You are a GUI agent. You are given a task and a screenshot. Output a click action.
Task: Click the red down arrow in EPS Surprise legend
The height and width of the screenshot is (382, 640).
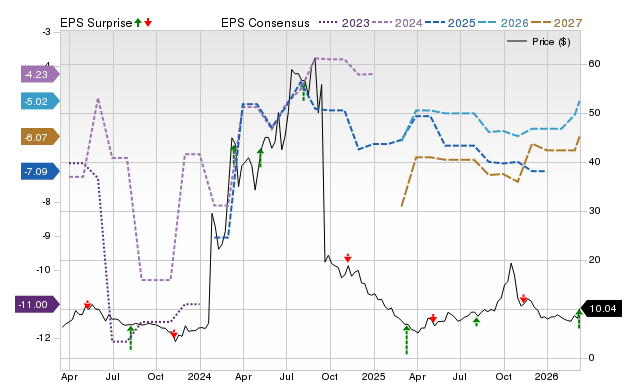148,22
